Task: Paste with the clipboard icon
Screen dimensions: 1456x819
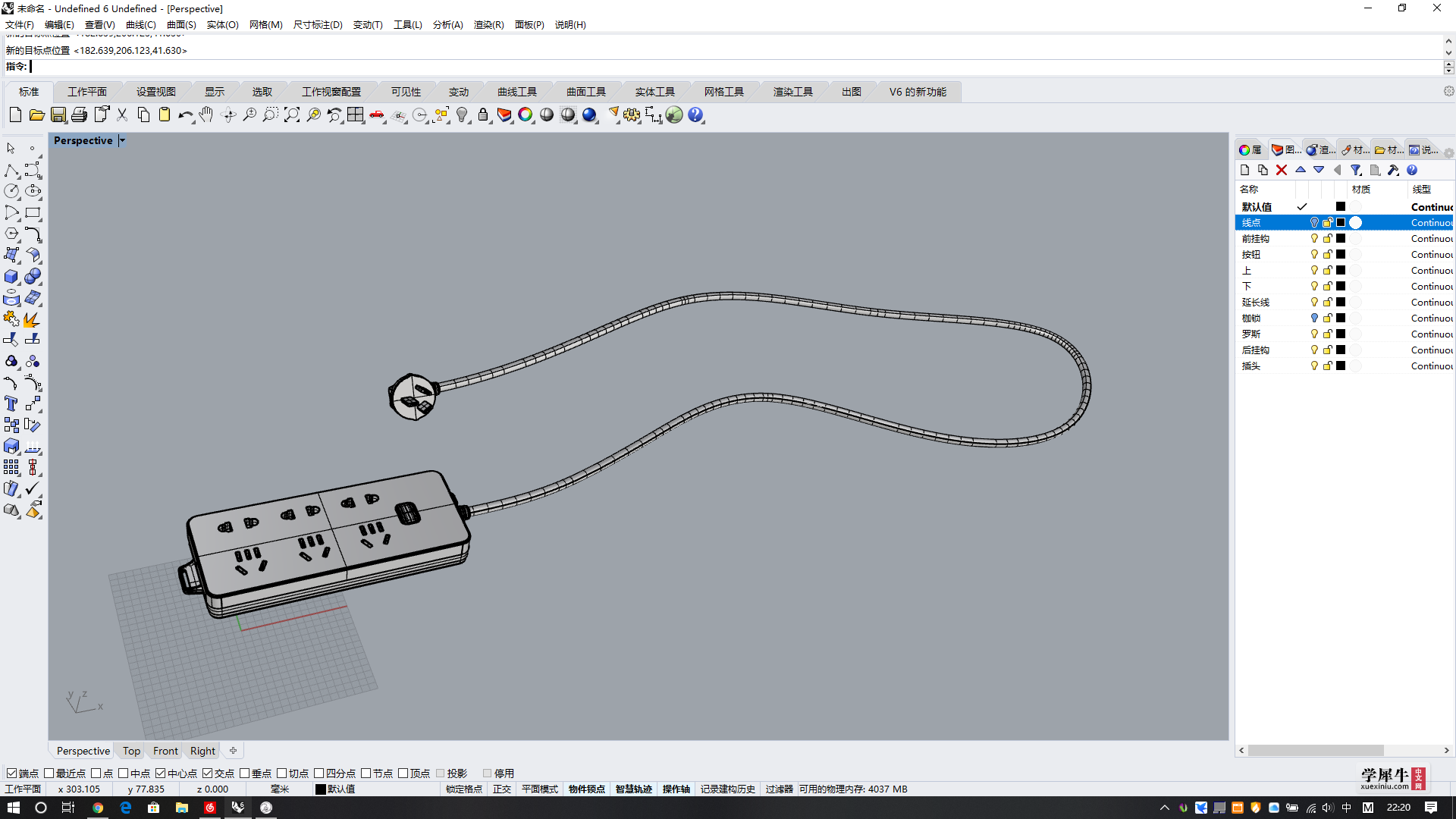Action: point(164,115)
